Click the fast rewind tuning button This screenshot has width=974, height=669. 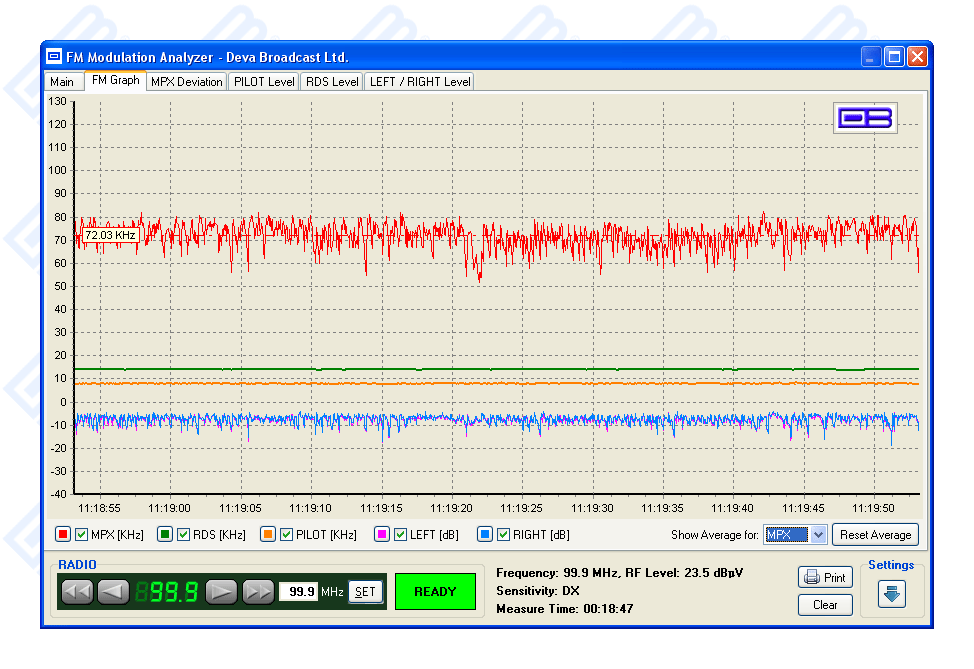pos(77,592)
